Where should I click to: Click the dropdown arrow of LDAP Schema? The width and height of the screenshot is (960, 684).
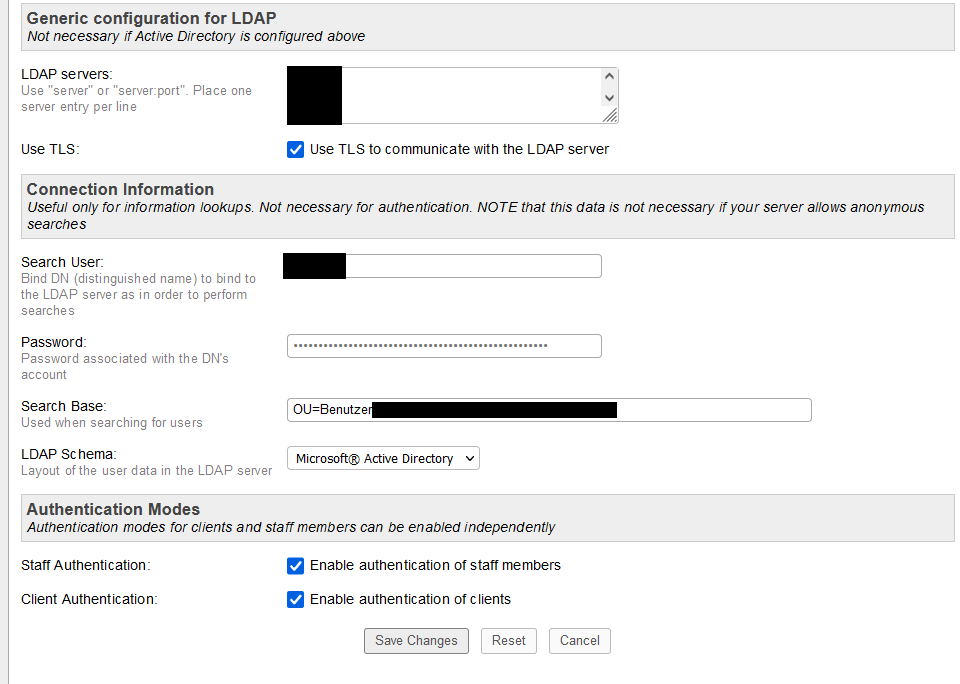pos(471,459)
